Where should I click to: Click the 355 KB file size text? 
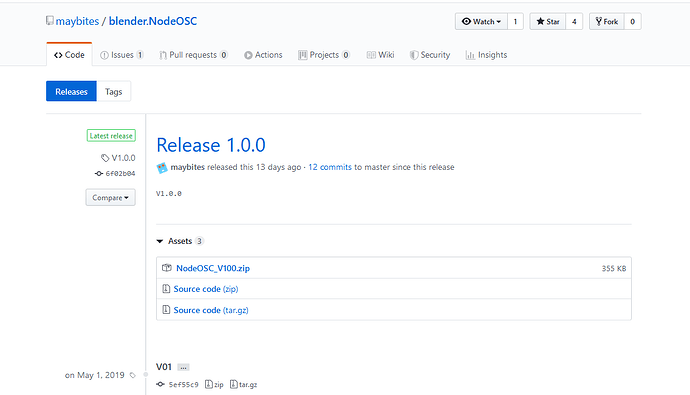(614, 268)
